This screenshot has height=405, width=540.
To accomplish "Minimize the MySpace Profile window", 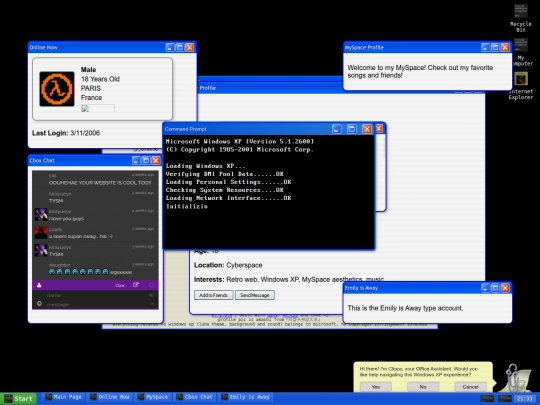I will (485, 48).
